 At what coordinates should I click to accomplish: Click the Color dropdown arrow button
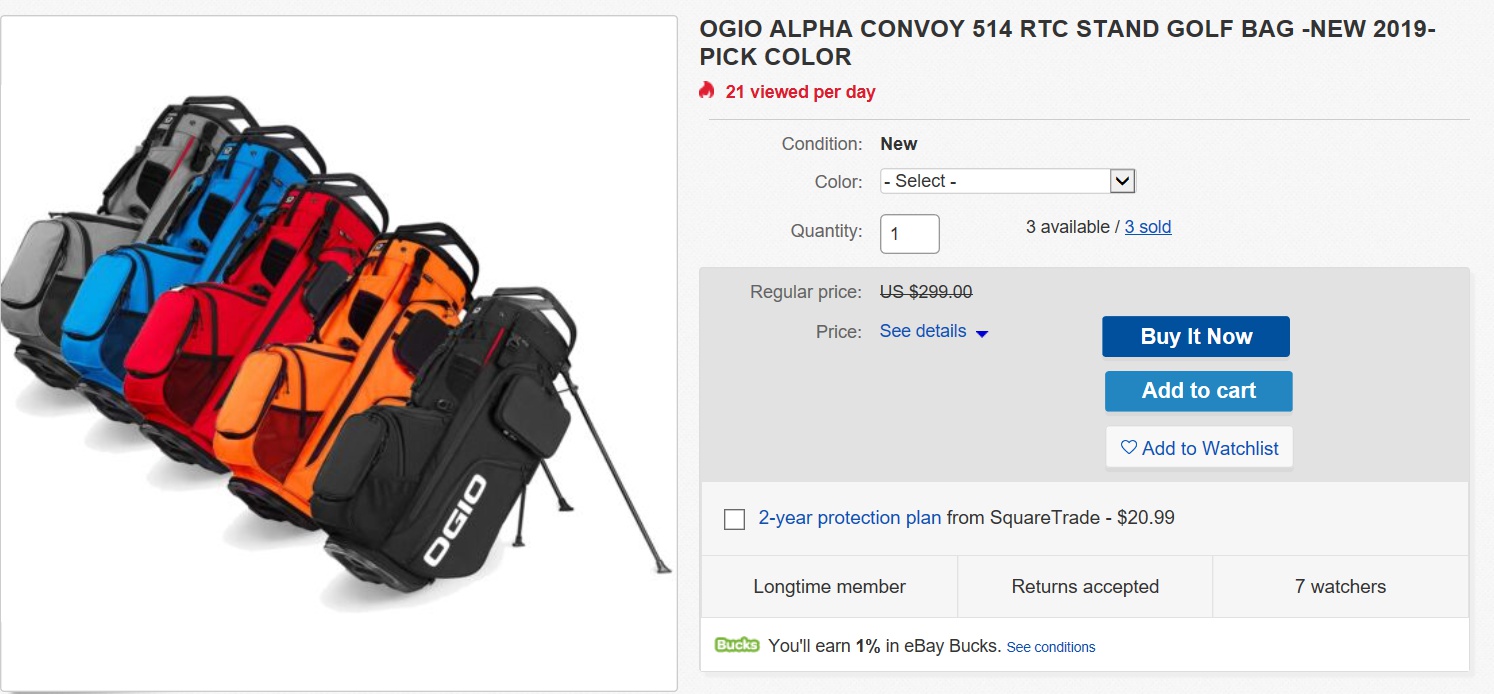click(x=1123, y=181)
